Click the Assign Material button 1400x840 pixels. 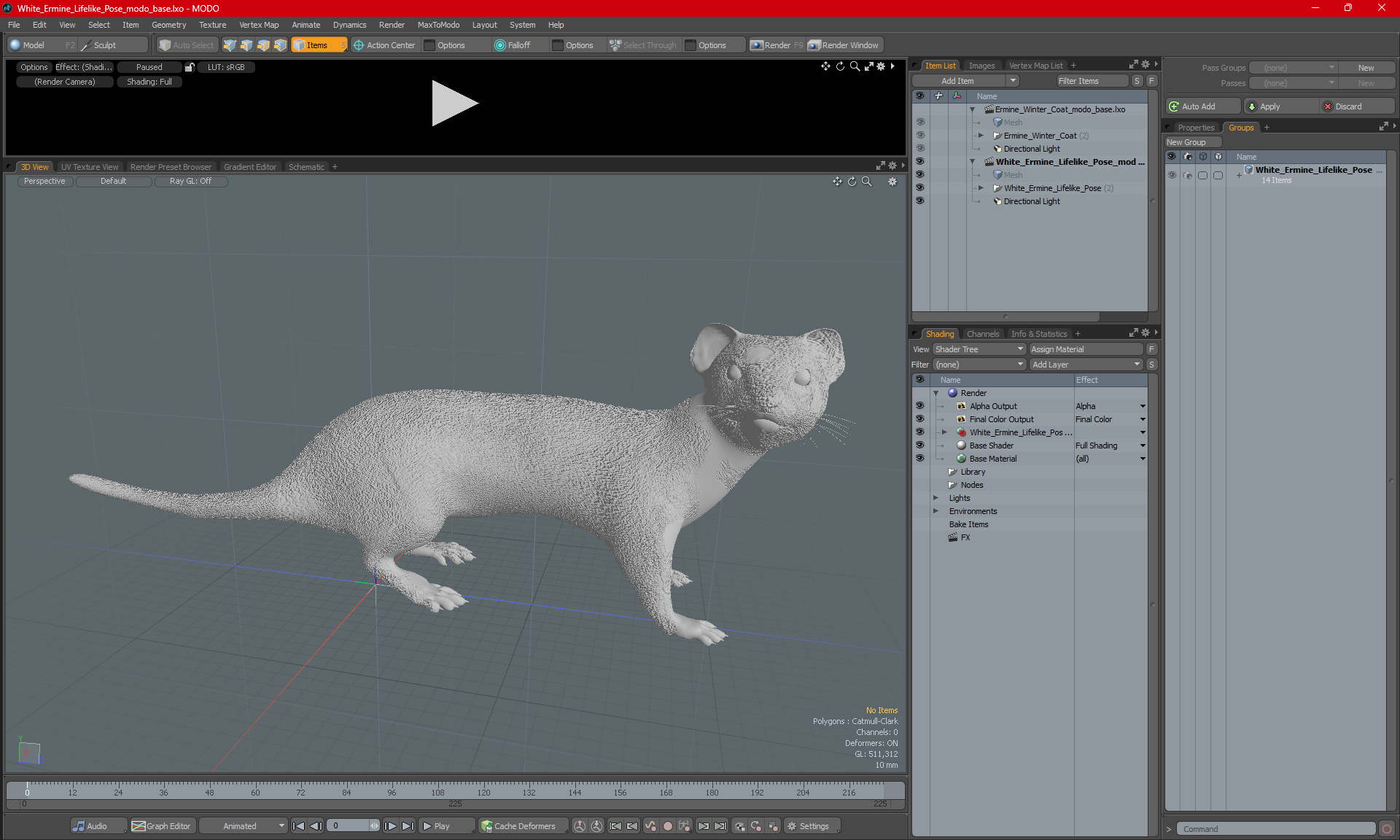click(1086, 349)
